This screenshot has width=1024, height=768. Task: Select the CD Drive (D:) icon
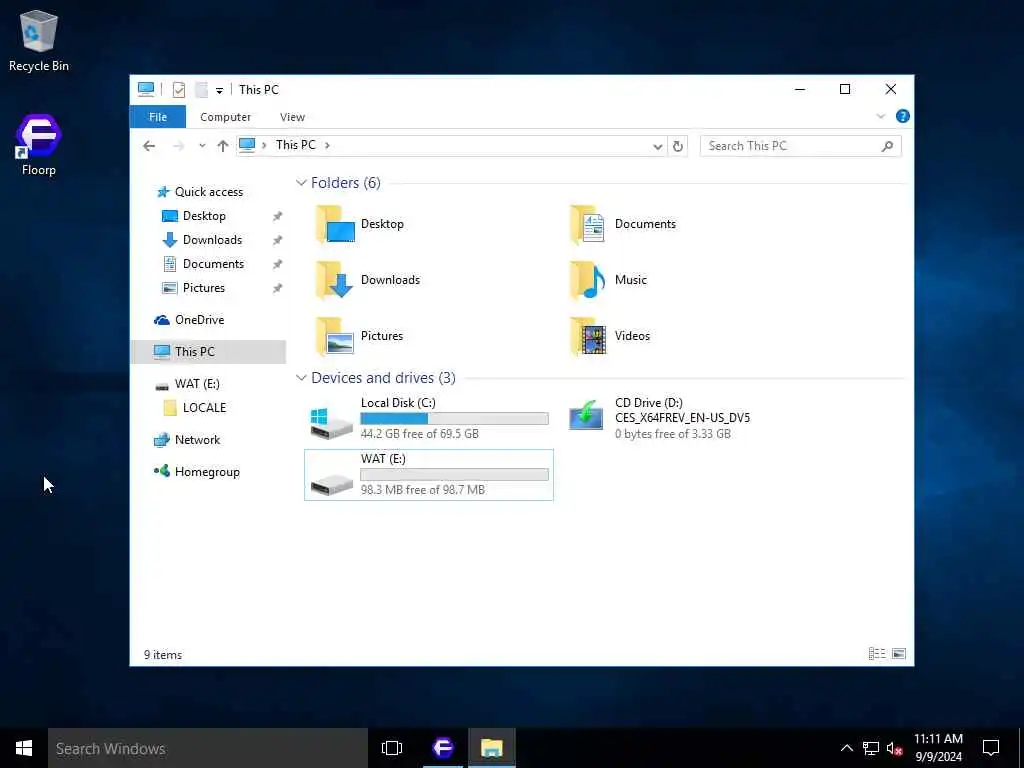[x=586, y=415]
